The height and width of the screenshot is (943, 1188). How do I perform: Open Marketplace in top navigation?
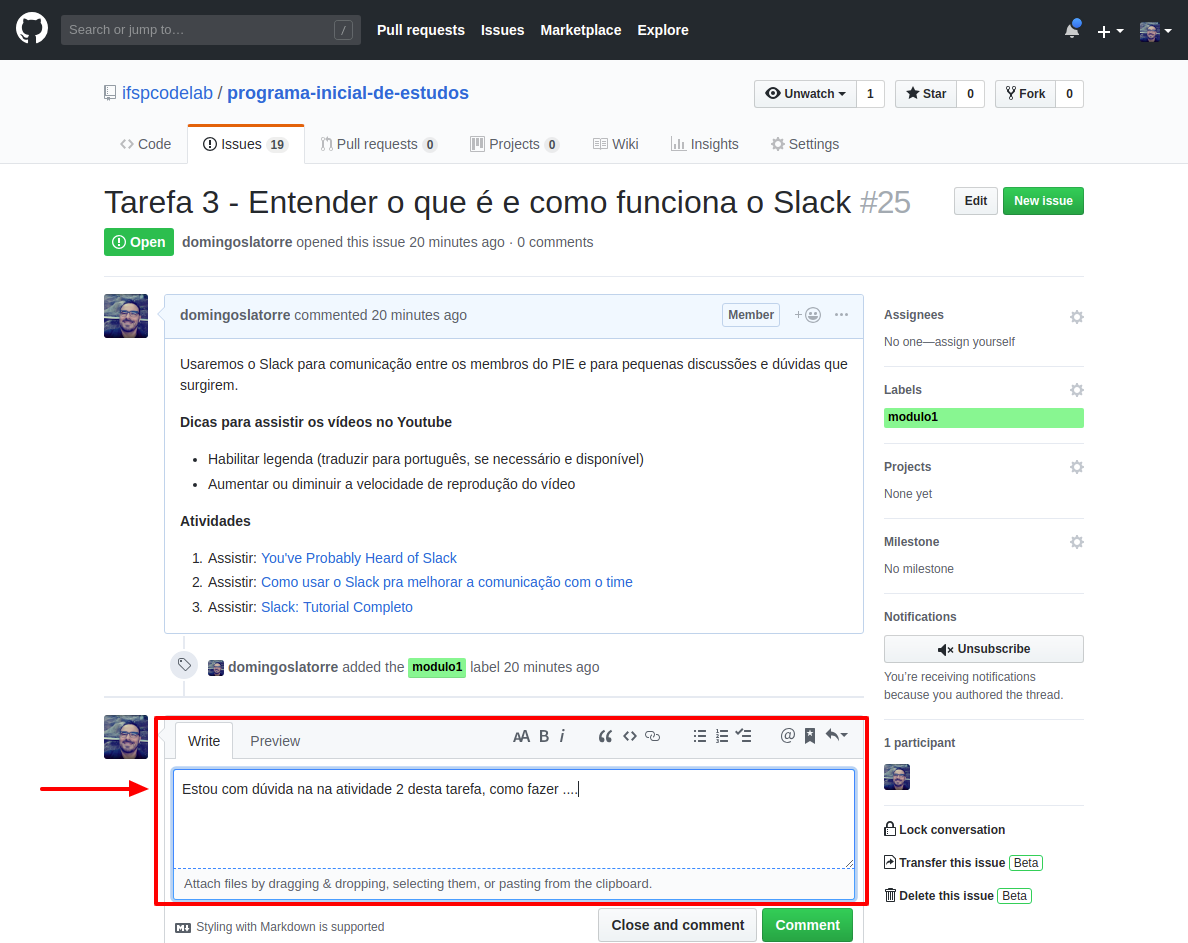click(x=580, y=30)
